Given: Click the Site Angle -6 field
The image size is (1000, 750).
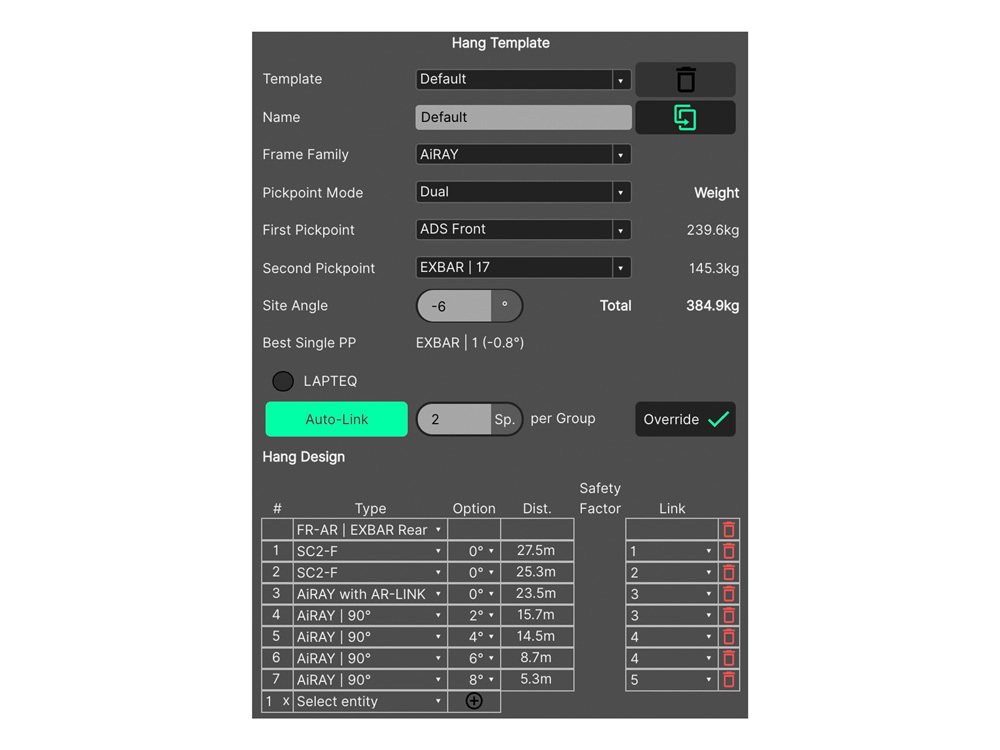Looking at the screenshot, I should coord(454,306).
